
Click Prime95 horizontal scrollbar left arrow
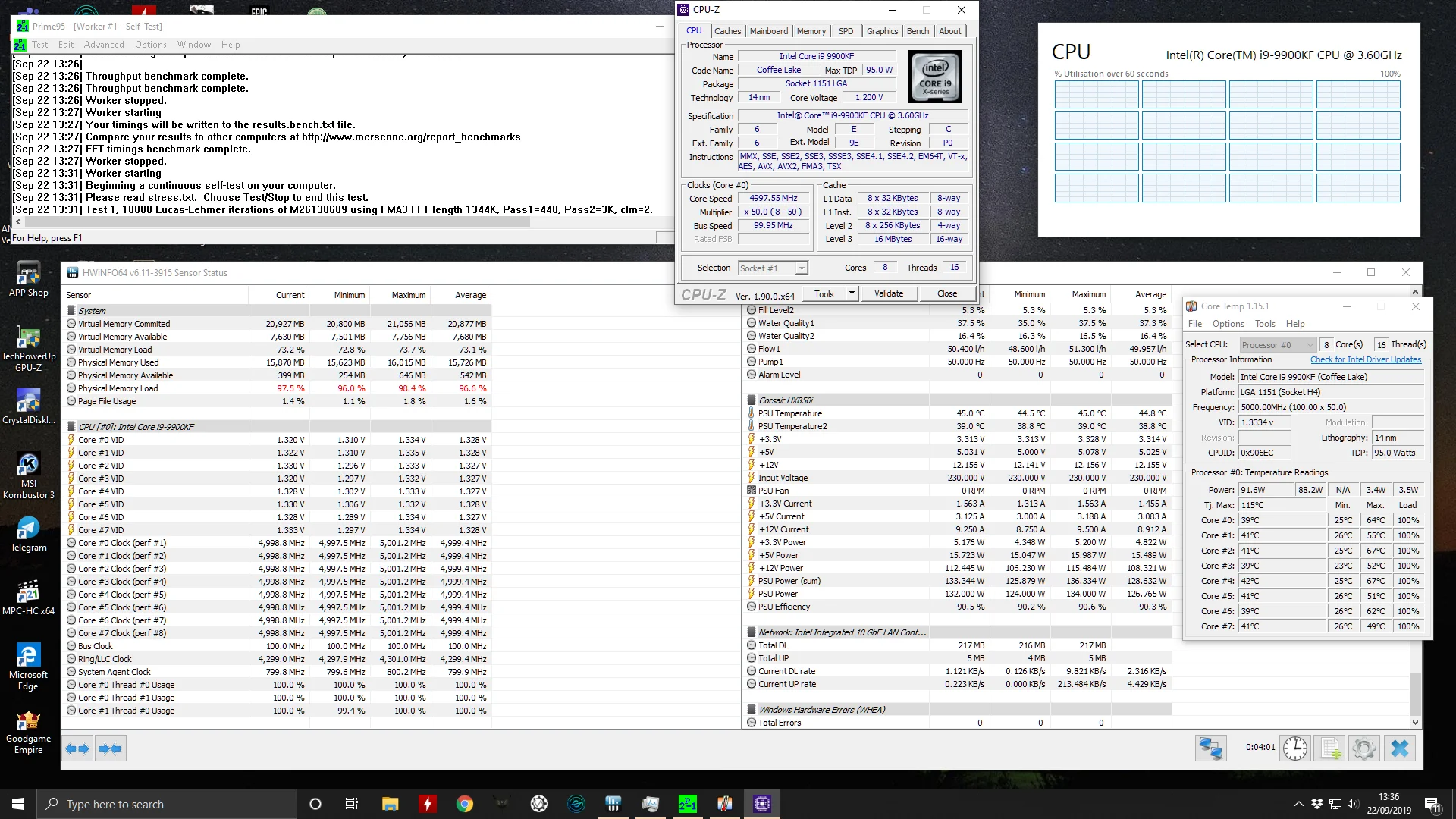tap(18, 222)
